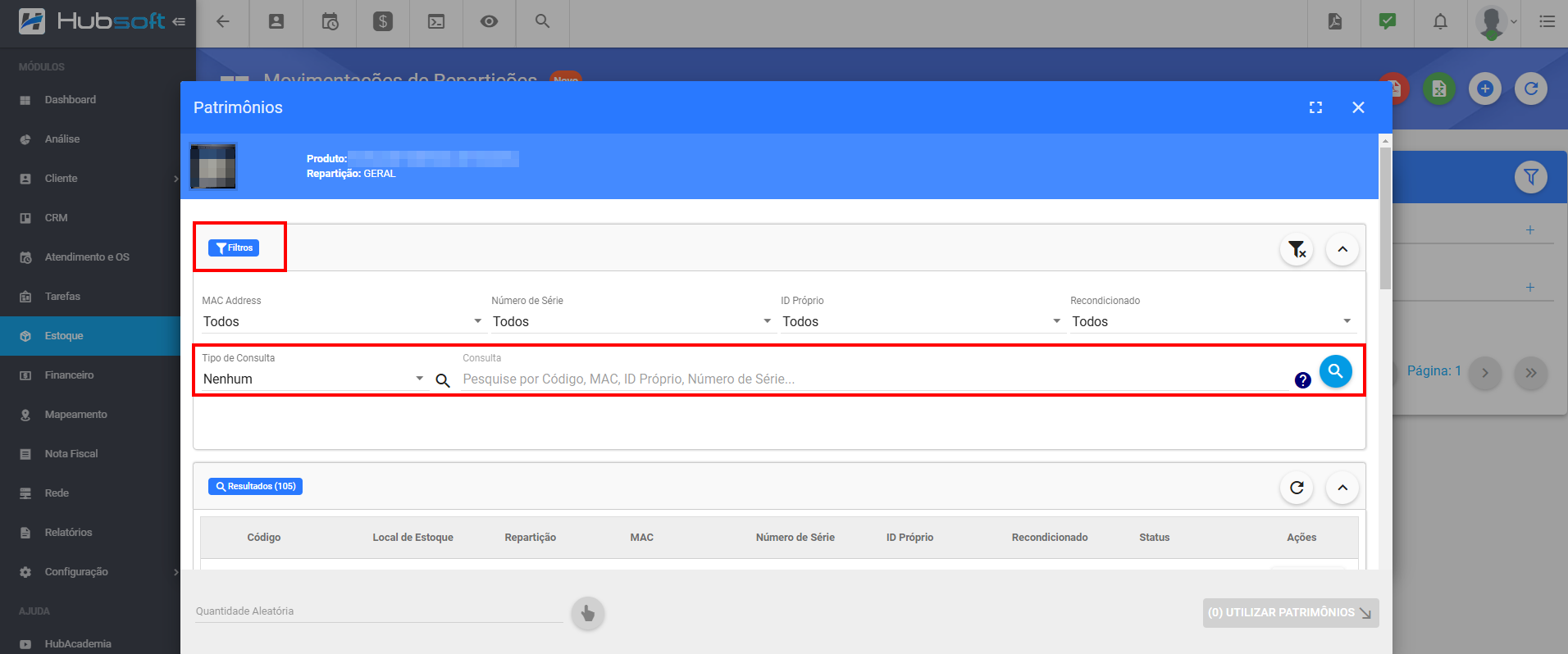Click the Status column header
The height and width of the screenshot is (654, 1568).
coord(1154,538)
